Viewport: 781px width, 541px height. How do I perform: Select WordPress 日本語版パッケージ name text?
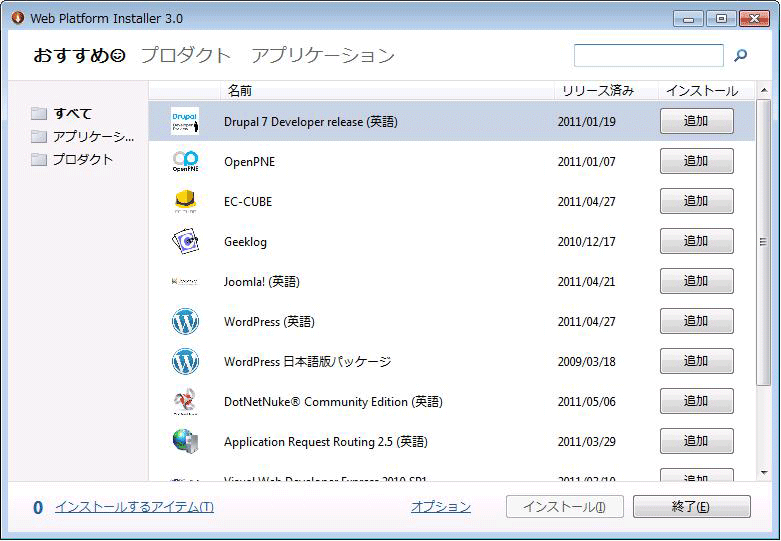[x=308, y=362]
